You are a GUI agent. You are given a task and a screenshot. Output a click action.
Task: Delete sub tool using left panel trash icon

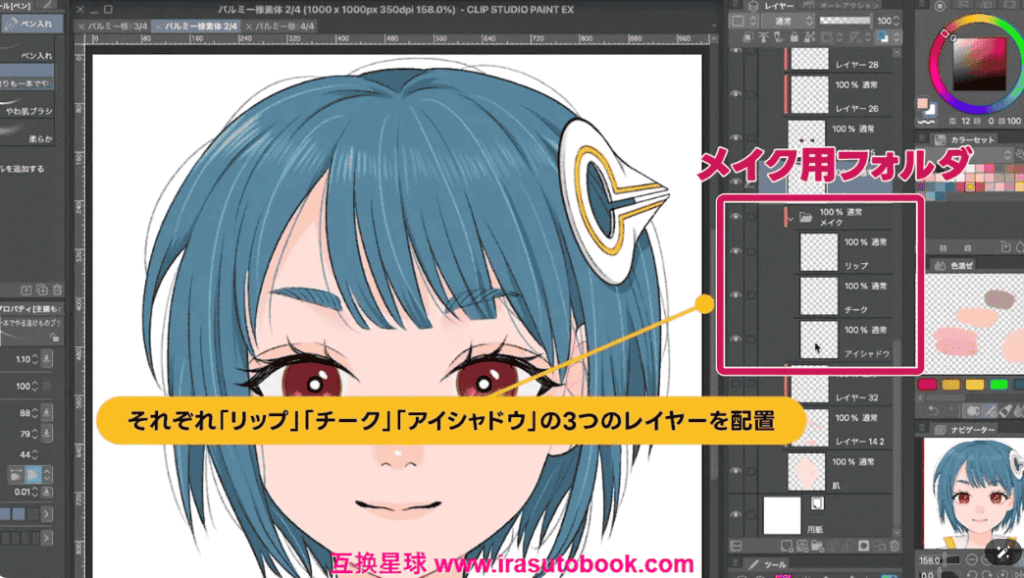(x=57, y=289)
